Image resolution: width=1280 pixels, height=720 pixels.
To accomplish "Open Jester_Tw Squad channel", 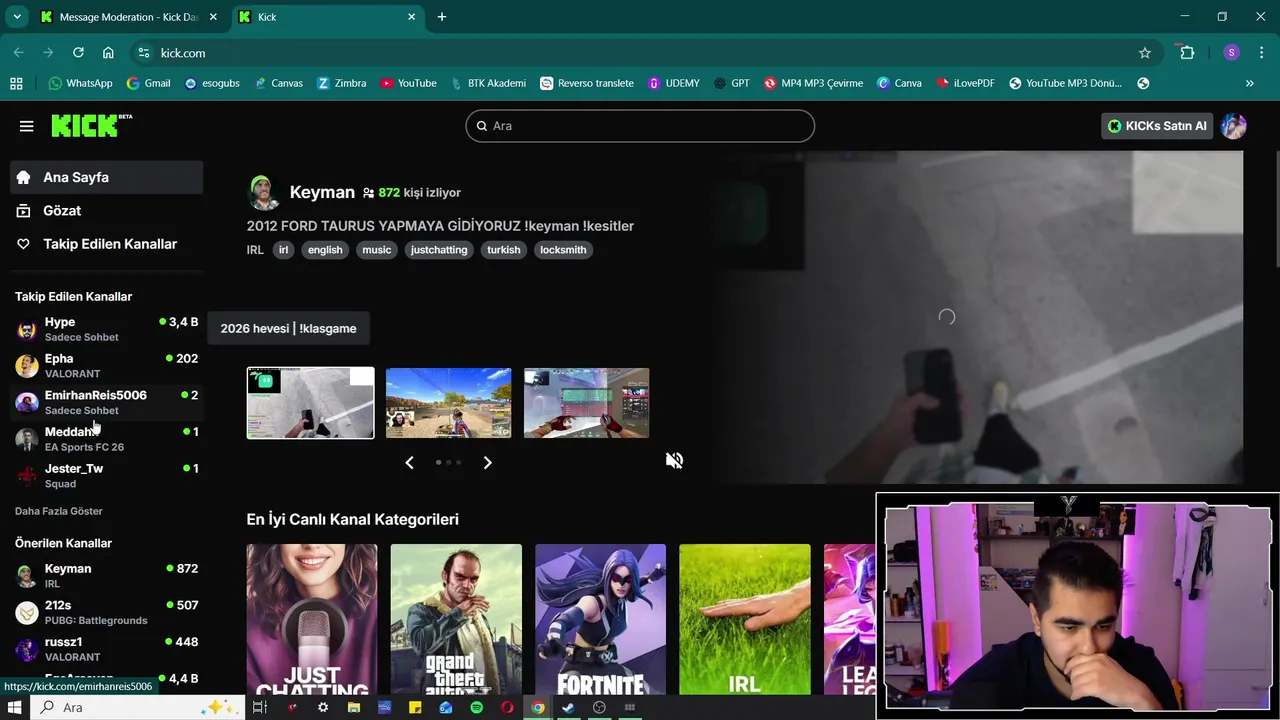I will (x=107, y=476).
